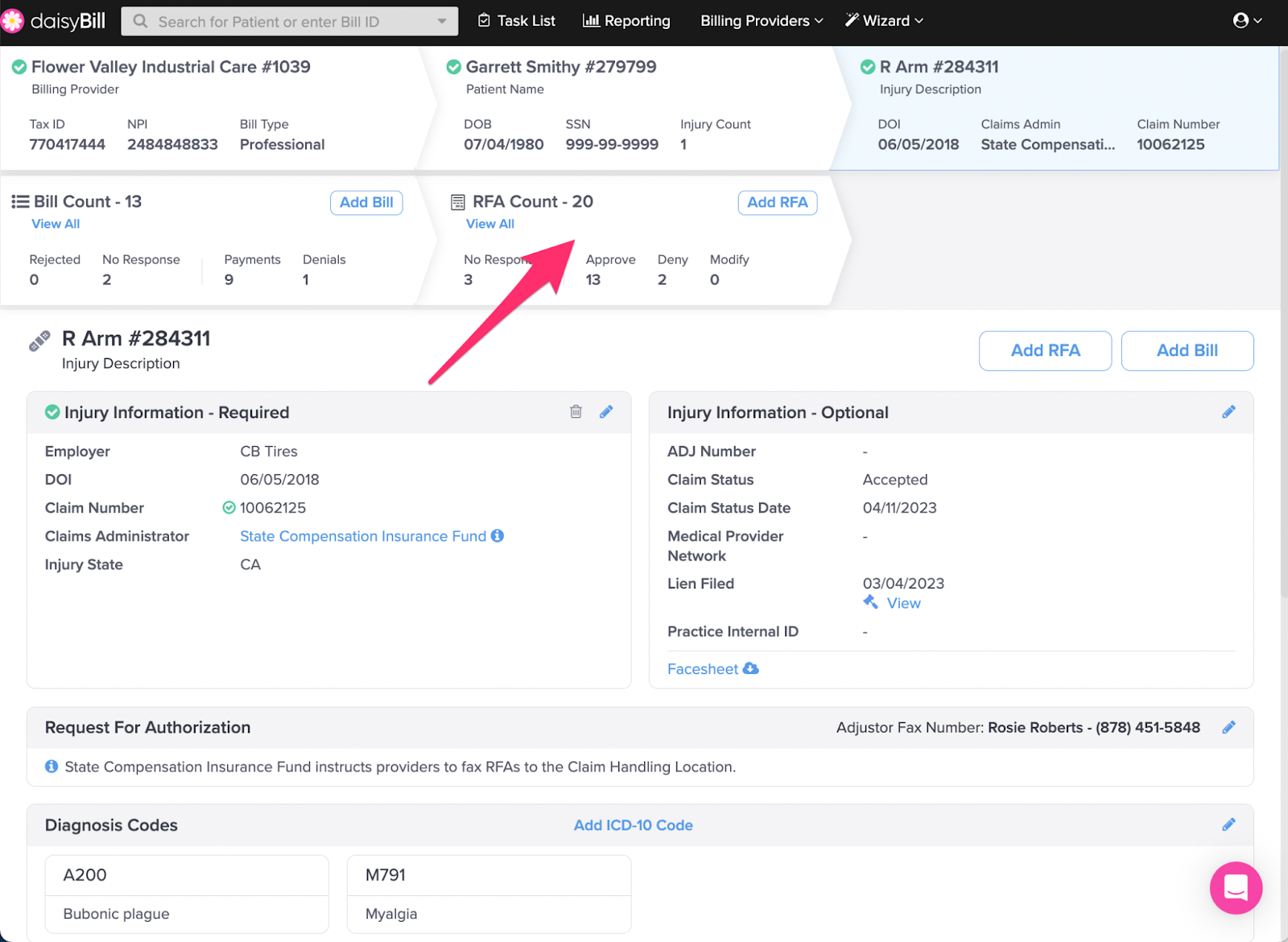Image resolution: width=1288 pixels, height=942 pixels.
Task: Click the large Add Bill button
Action: [x=1187, y=350]
